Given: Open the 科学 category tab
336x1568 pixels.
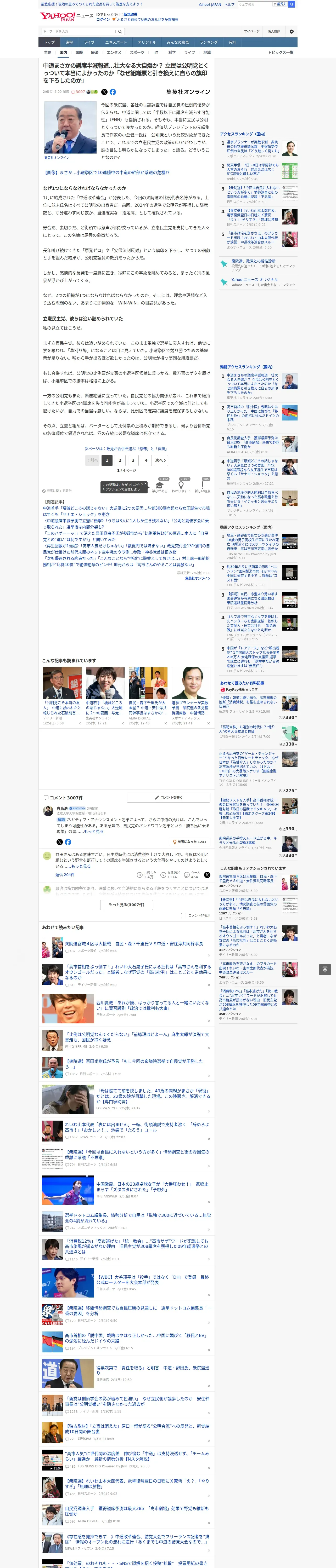Looking at the screenshot, I should click(172, 53).
